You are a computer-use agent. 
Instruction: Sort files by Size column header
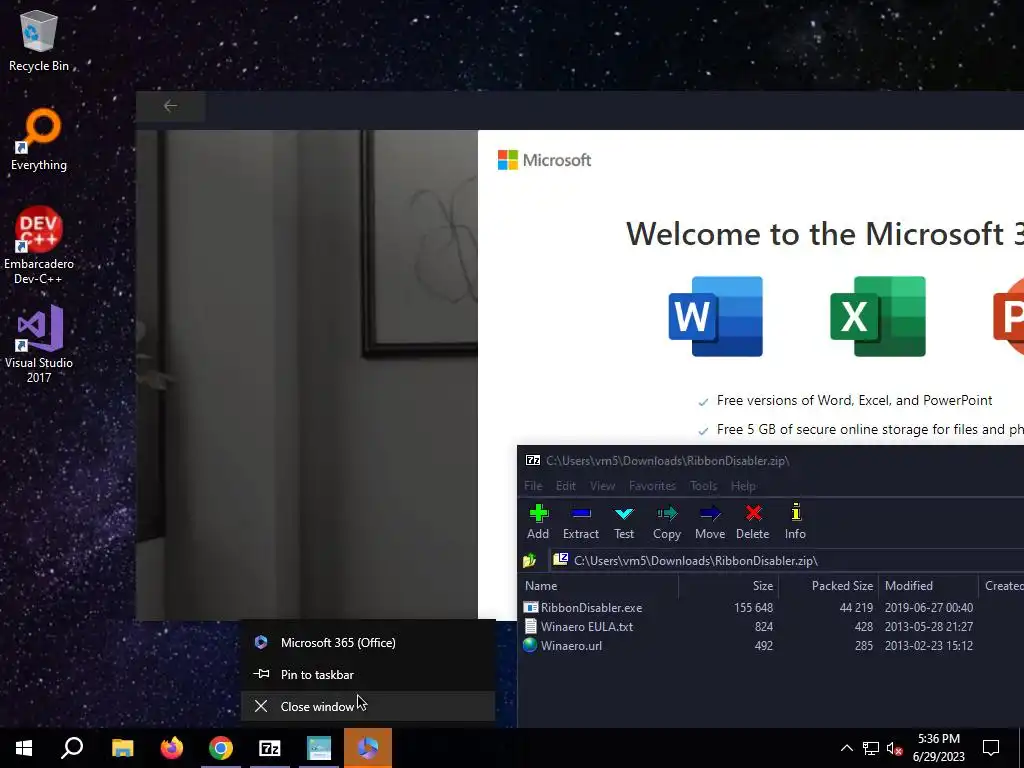click(x=729, y=586)
